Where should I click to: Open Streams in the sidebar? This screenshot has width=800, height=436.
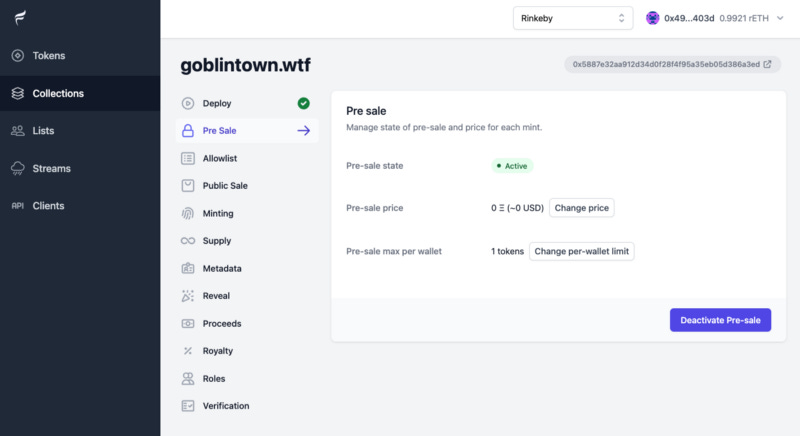pyautogui.click(x=80, y=168)
